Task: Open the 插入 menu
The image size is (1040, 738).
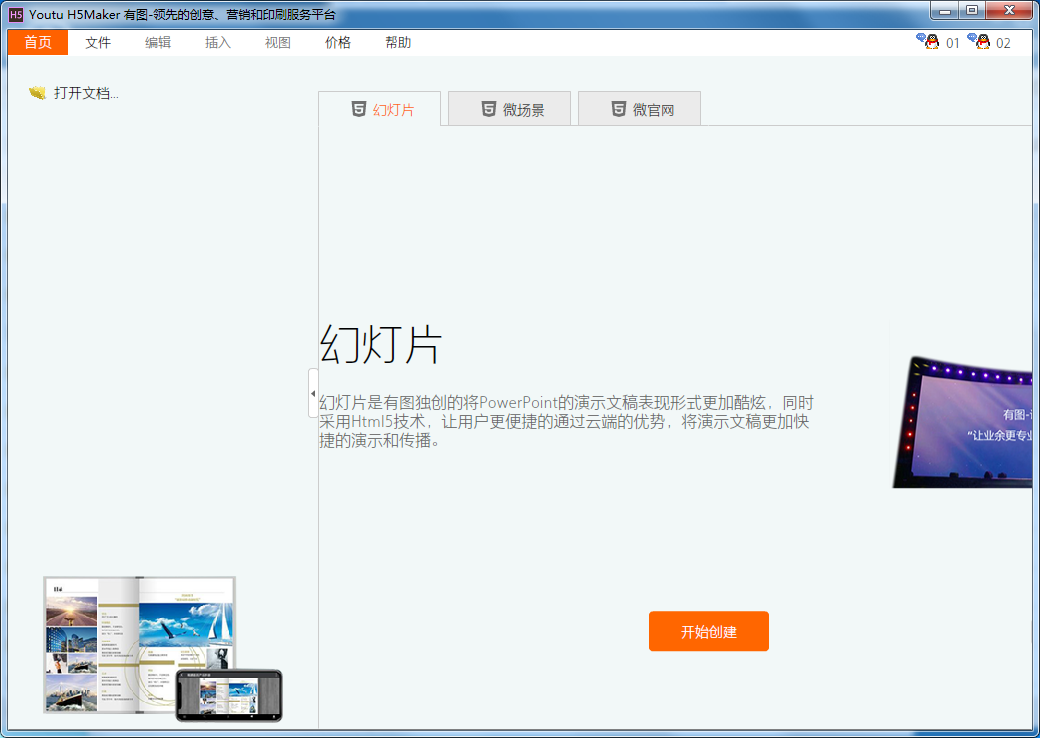Action: [218, 42]
